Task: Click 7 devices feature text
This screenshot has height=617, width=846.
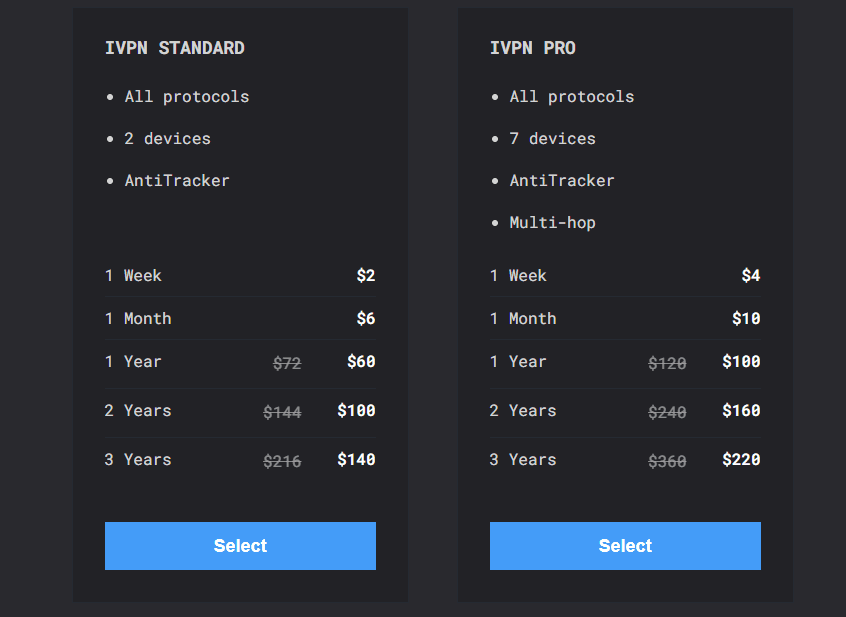Action: [552, 139]
